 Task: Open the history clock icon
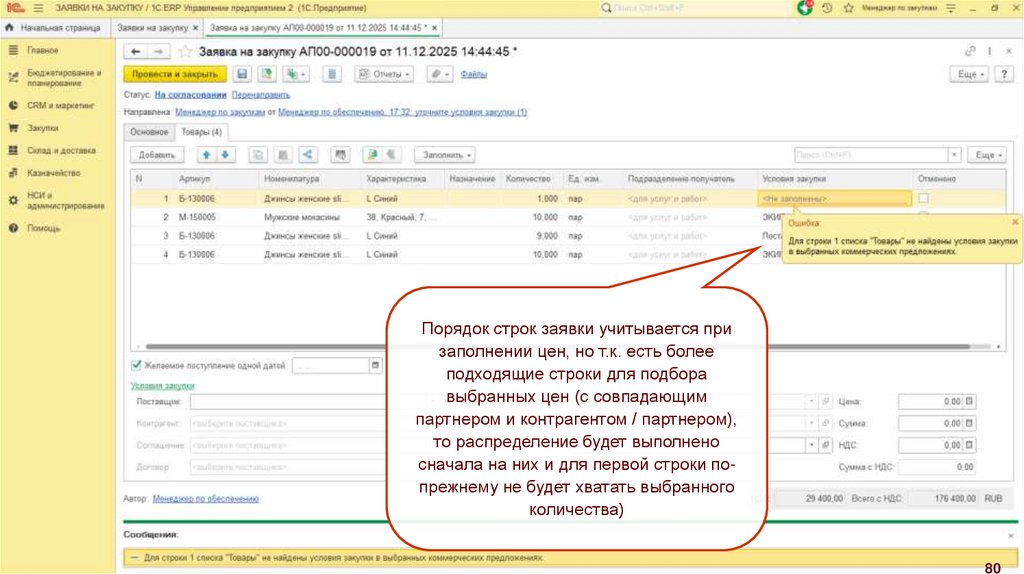[x=827, y=8]
